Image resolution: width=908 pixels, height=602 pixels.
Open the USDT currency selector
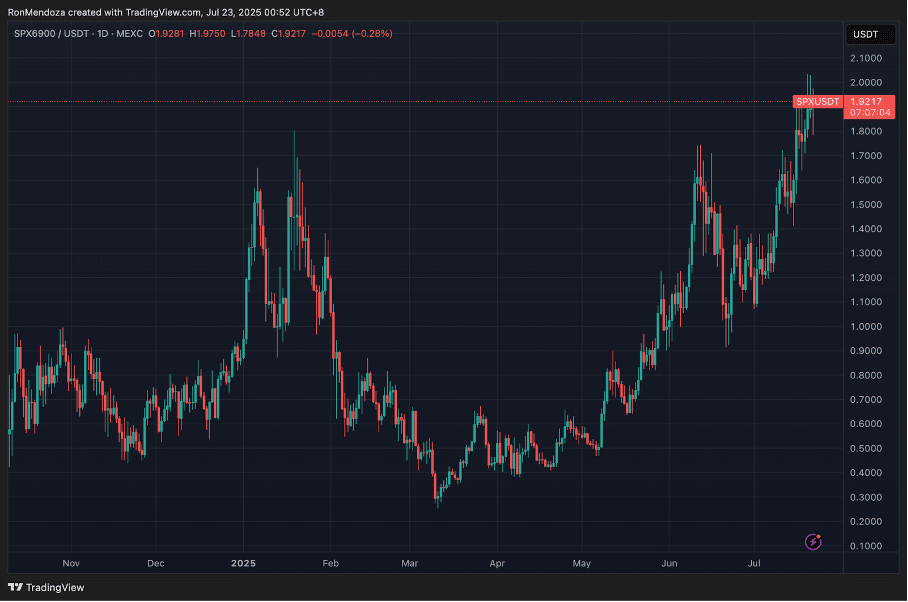point(864,34)
